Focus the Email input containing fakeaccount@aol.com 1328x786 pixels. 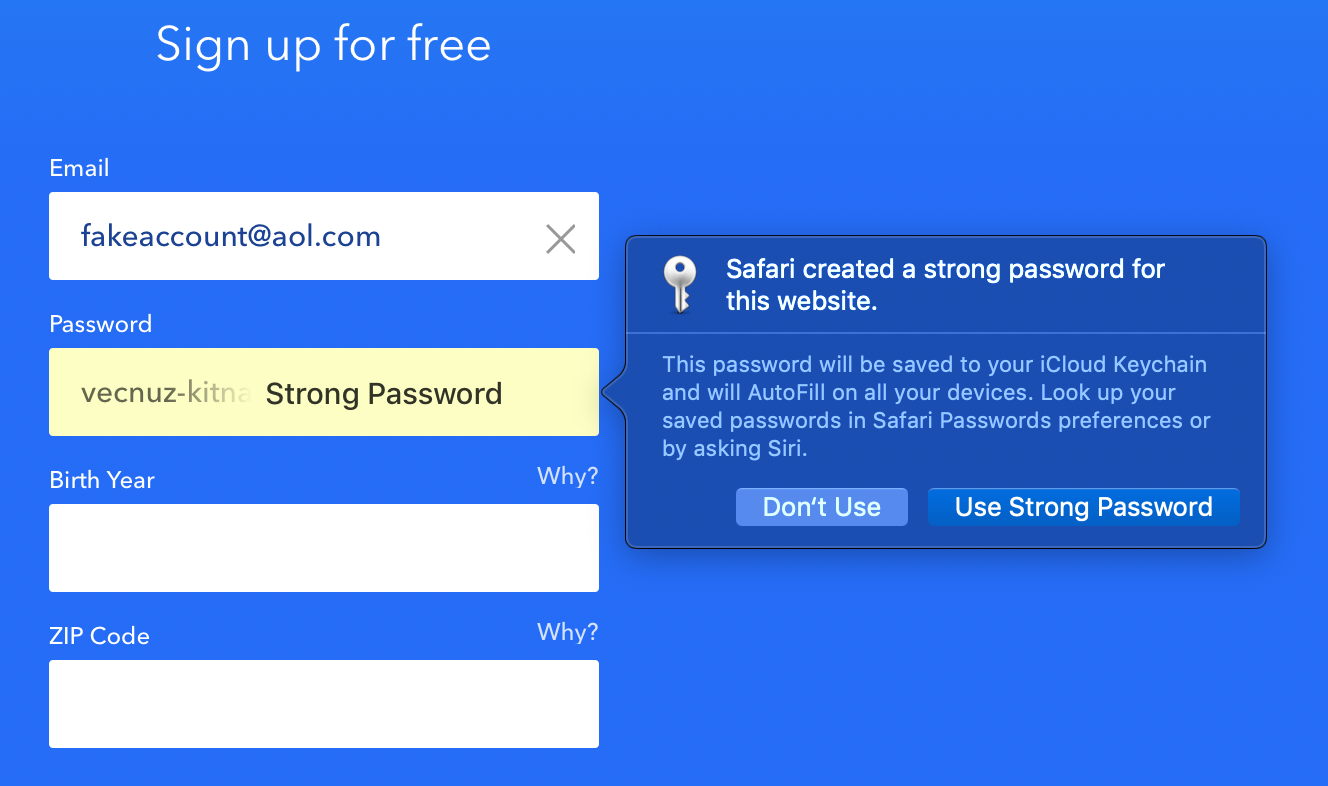324,236
